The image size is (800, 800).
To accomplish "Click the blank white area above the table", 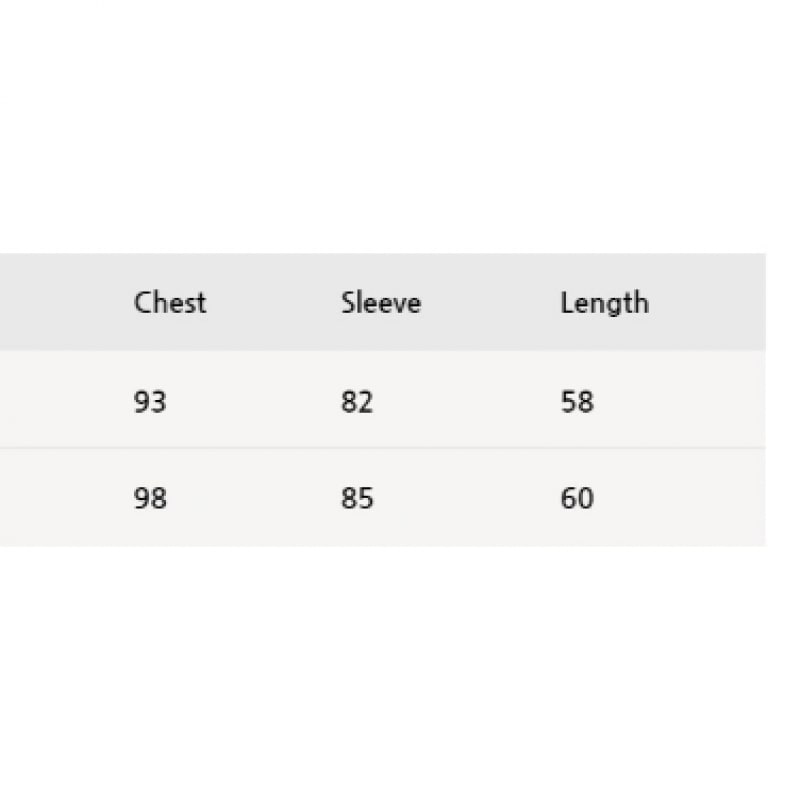I will [398, 127].
